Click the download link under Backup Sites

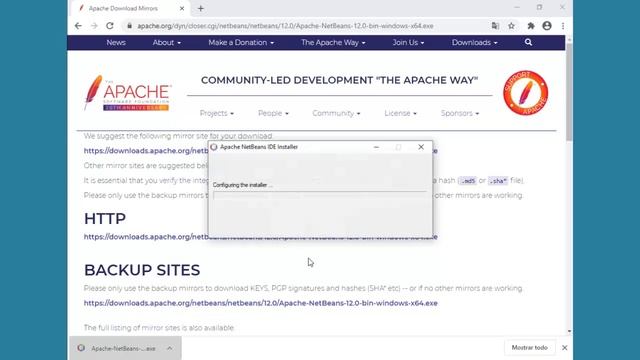[x=260, y=303]
